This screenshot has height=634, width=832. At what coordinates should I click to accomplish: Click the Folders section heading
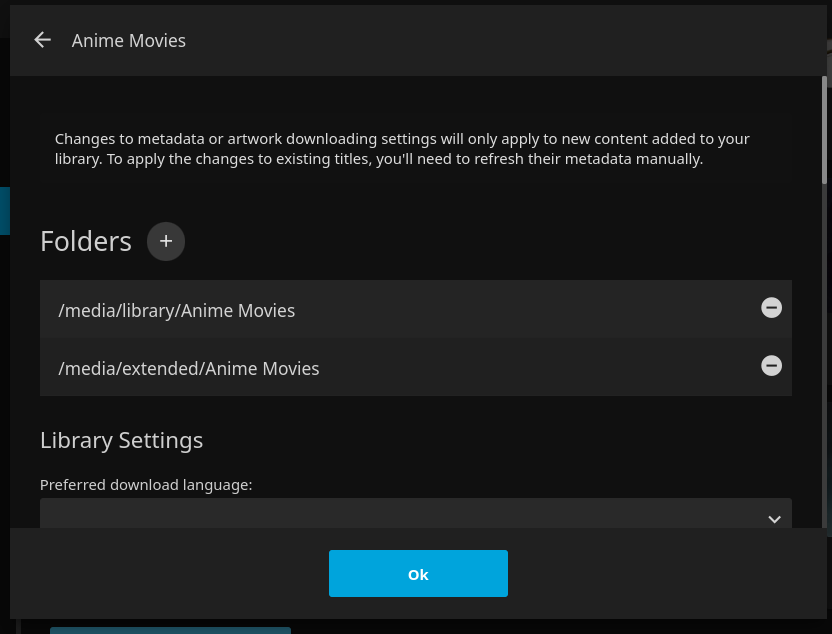pyautogui.click(x=86, y=241)
